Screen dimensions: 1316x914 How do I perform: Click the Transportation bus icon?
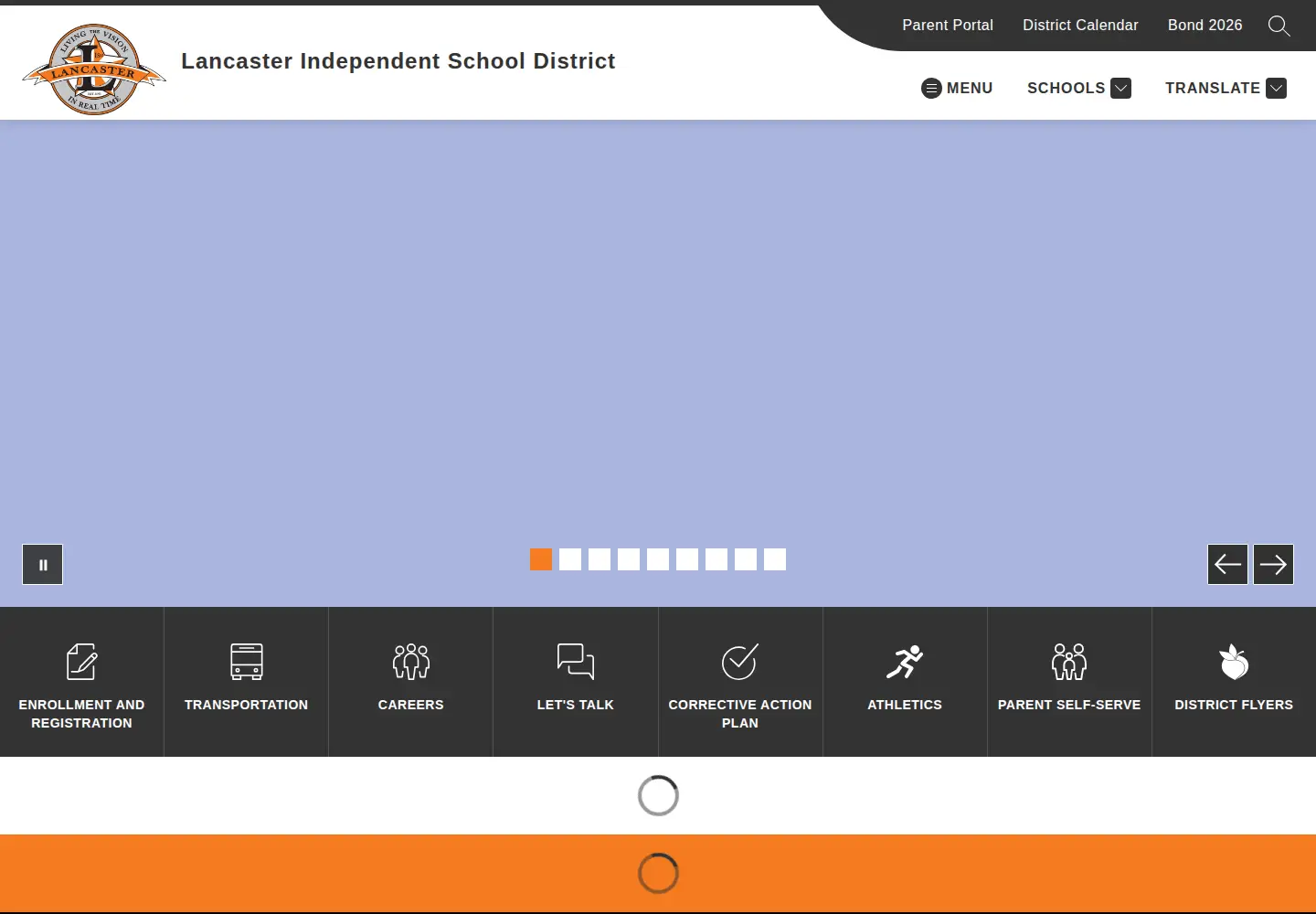(x=247, y=662)
